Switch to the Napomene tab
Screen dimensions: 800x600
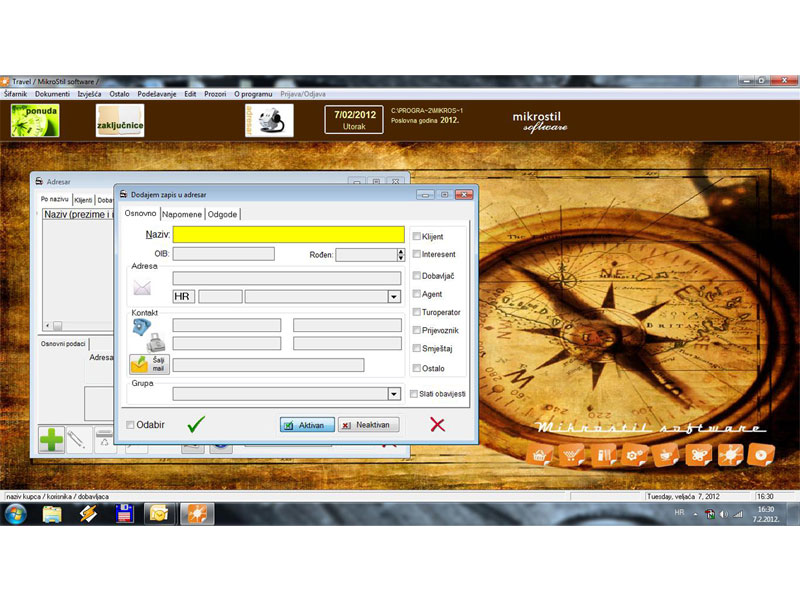click(183, 214)
